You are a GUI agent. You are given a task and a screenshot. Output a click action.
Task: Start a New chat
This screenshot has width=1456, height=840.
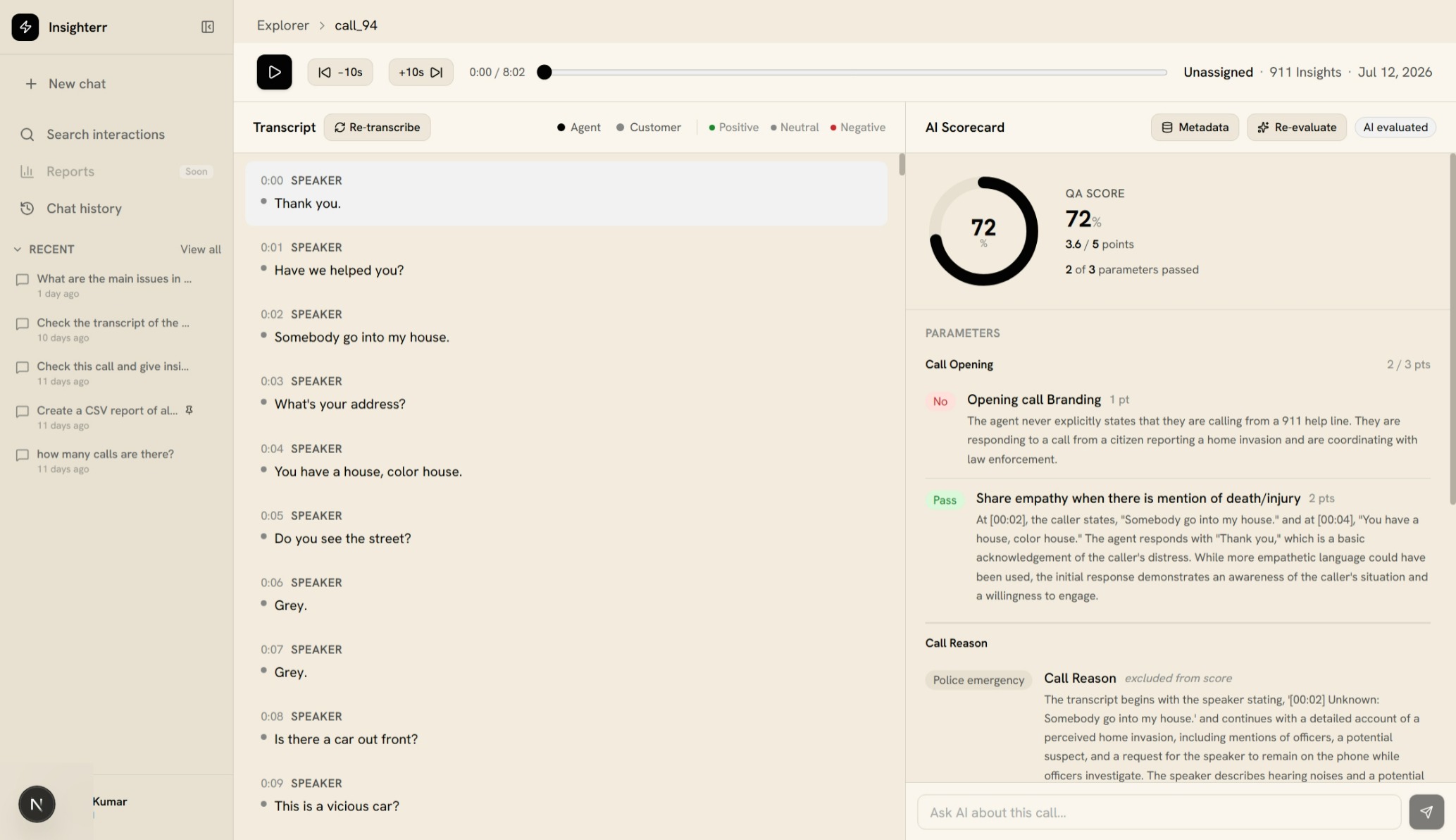pos(65,84)
